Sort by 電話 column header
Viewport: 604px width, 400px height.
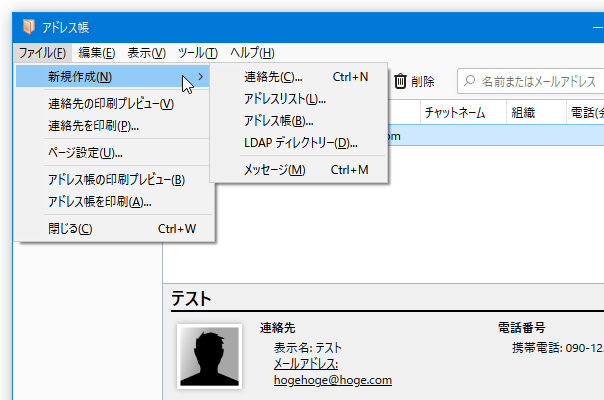pyautogui.click(x=585, y=113)
